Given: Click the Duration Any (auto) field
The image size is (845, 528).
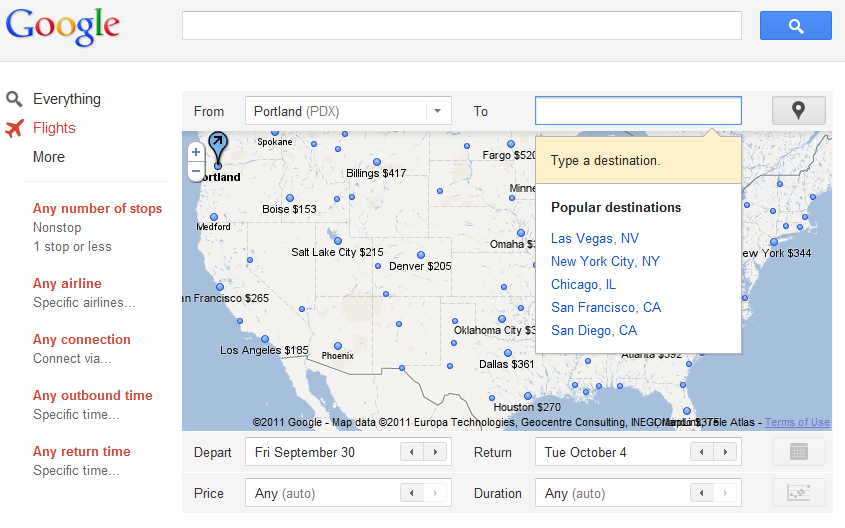Looking at the screenshot, I should 638,492.
